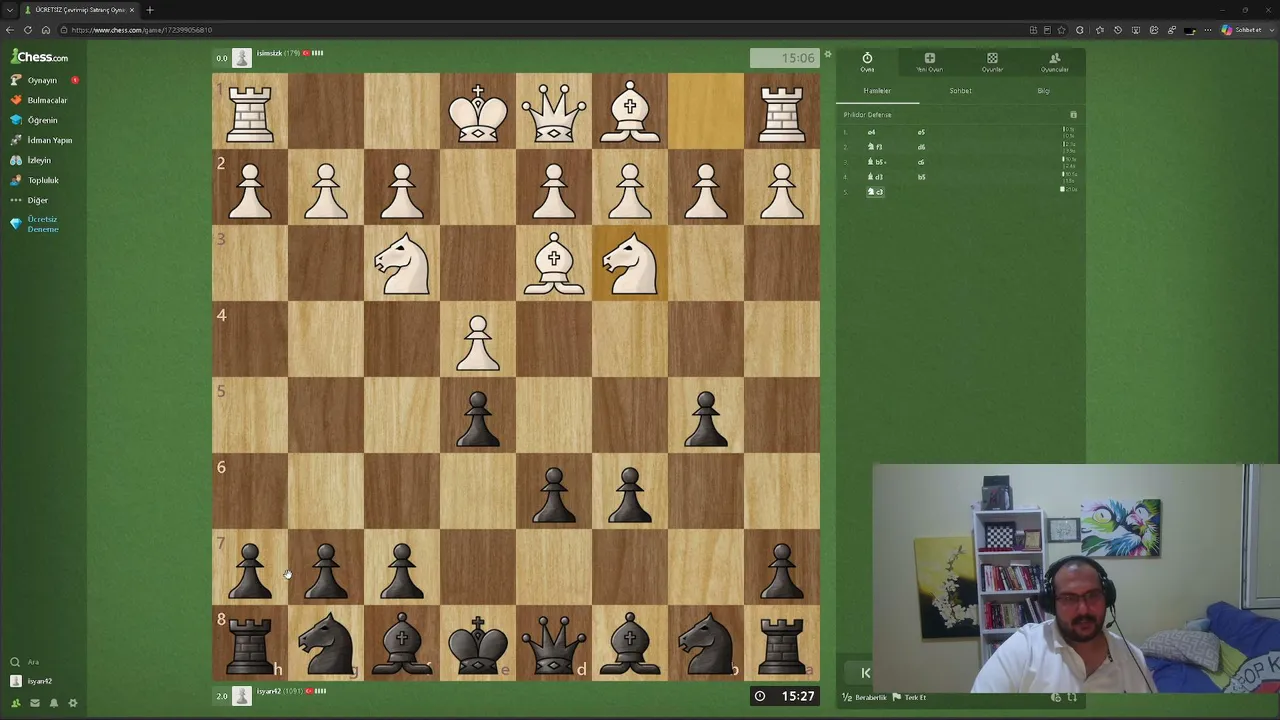Click the browser home icon
The height and width of the screenshot is (720, 1280).
[46, 30]
